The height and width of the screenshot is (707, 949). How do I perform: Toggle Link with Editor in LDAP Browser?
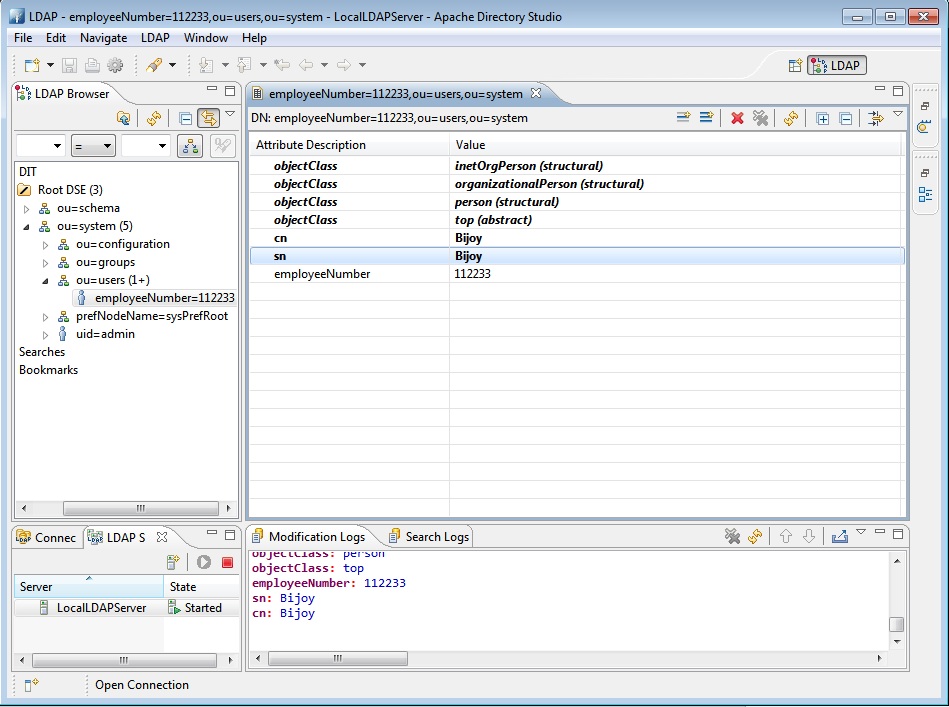click(x=208, y=118)
